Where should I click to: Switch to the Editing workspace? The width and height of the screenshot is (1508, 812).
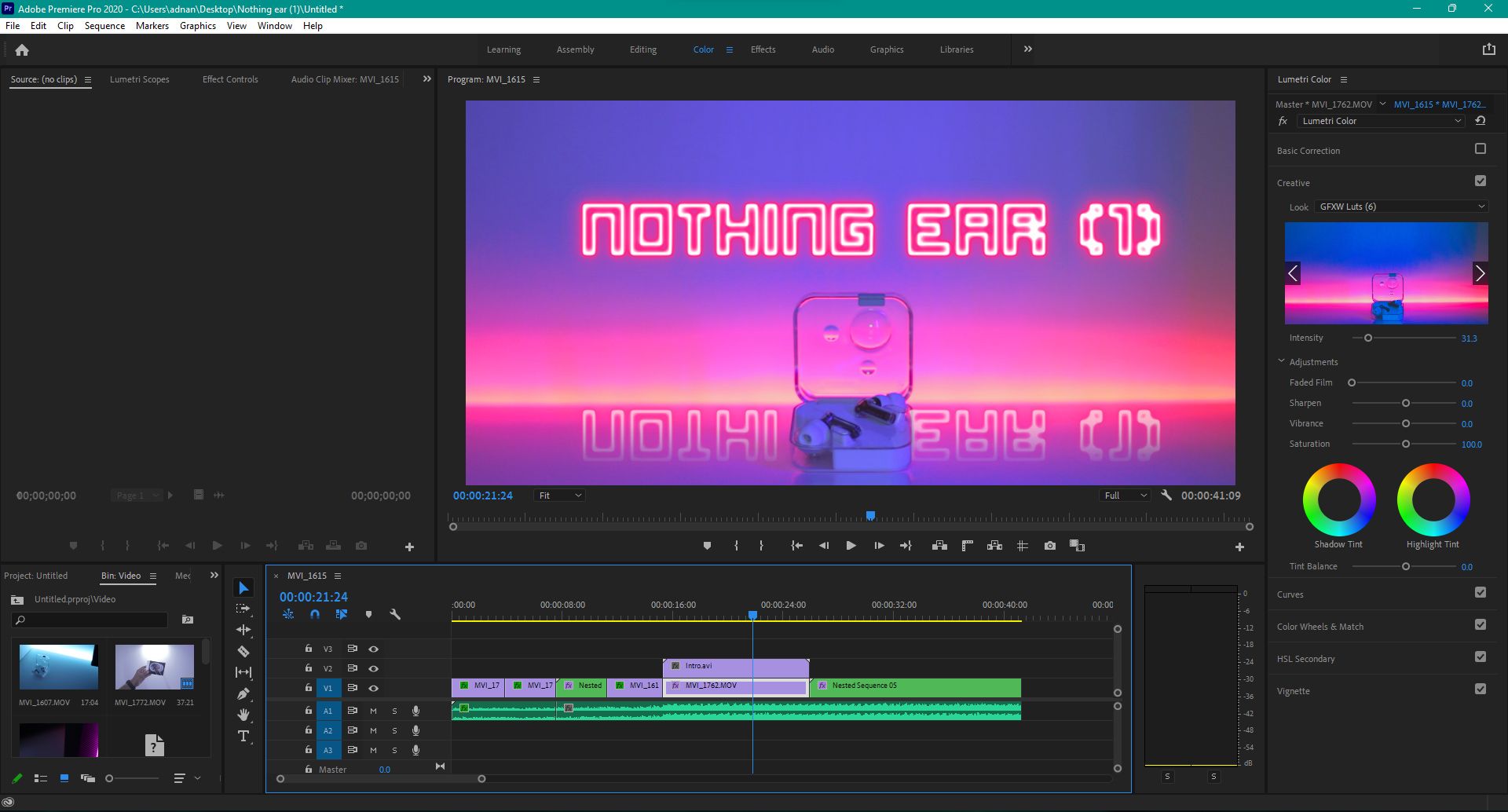point(642,49)
